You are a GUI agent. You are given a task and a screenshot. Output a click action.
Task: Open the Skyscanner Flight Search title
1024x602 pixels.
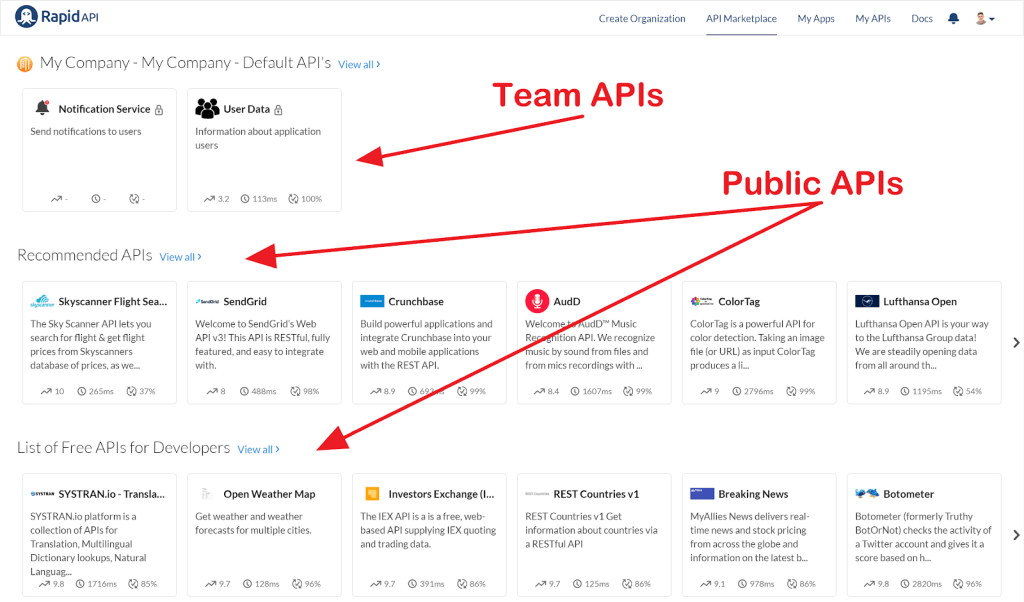pyautogui.click(x=113, y=302)
